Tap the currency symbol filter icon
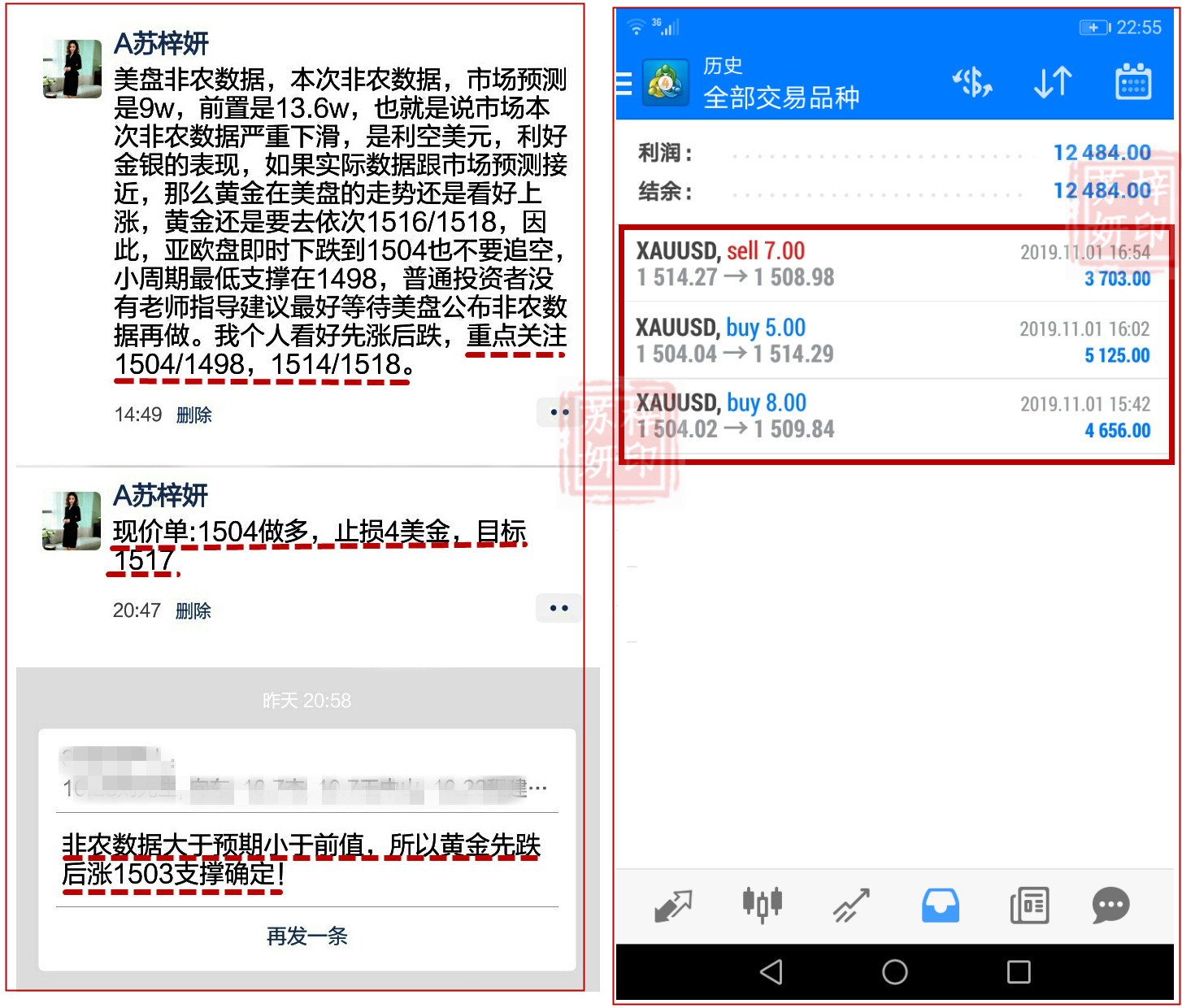This screenshot has width=1182, height=1008. coord(971,82)
